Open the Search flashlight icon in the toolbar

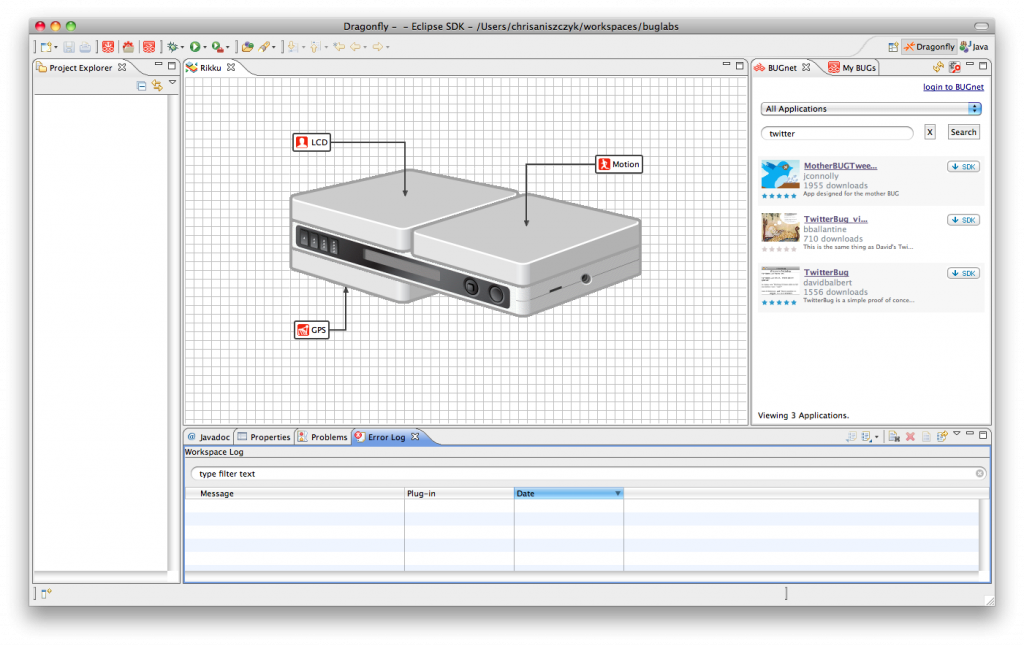pyautogui.click(x=264, y=46)
